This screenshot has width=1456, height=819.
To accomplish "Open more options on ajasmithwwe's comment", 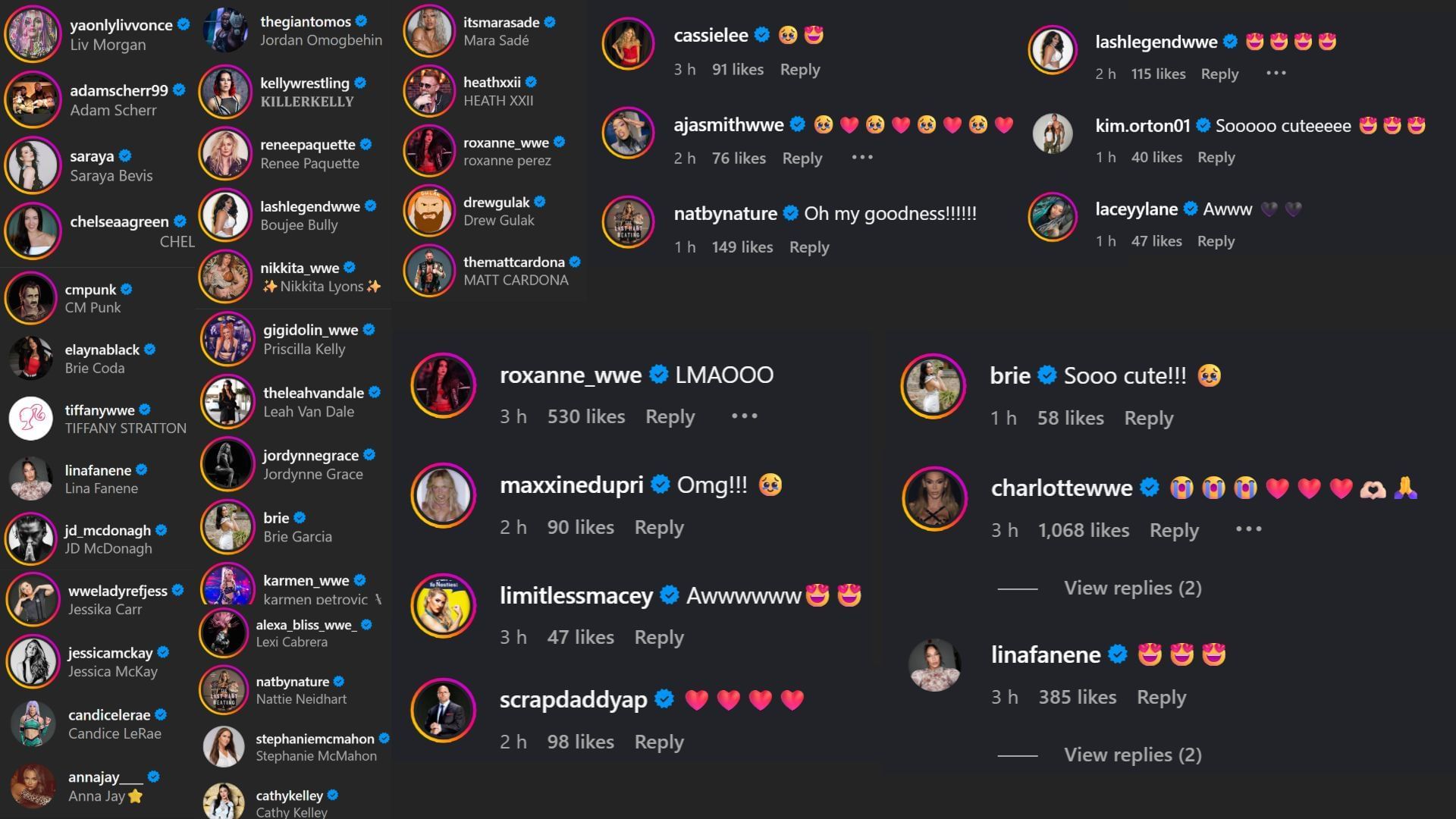I will point(862,157).
